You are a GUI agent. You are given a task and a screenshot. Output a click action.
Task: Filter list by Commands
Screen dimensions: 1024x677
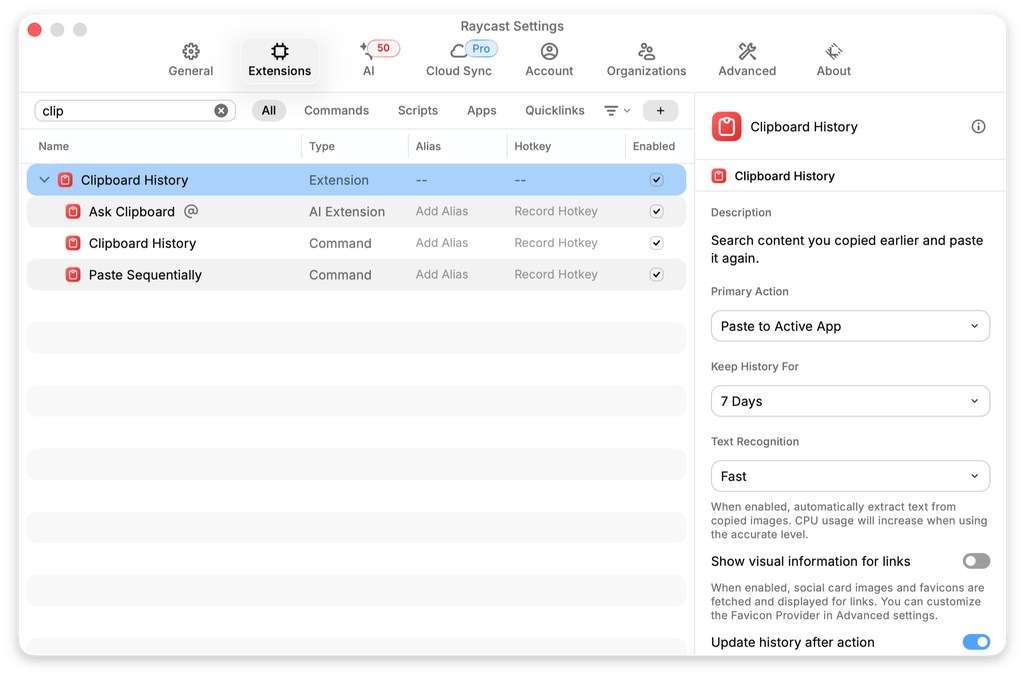[336, 110]
